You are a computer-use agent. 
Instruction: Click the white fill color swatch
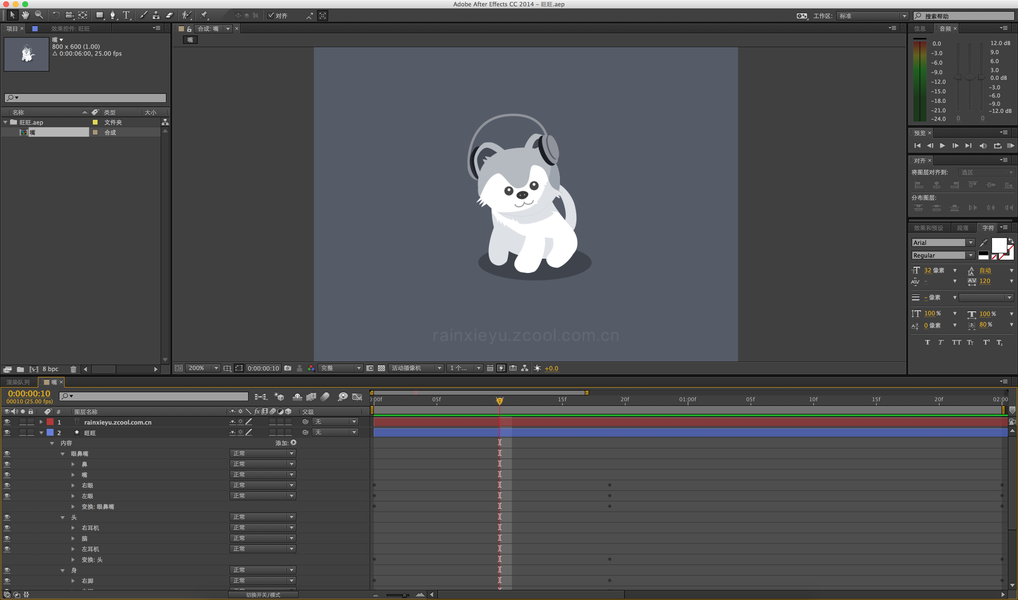[x=998, y=245]
